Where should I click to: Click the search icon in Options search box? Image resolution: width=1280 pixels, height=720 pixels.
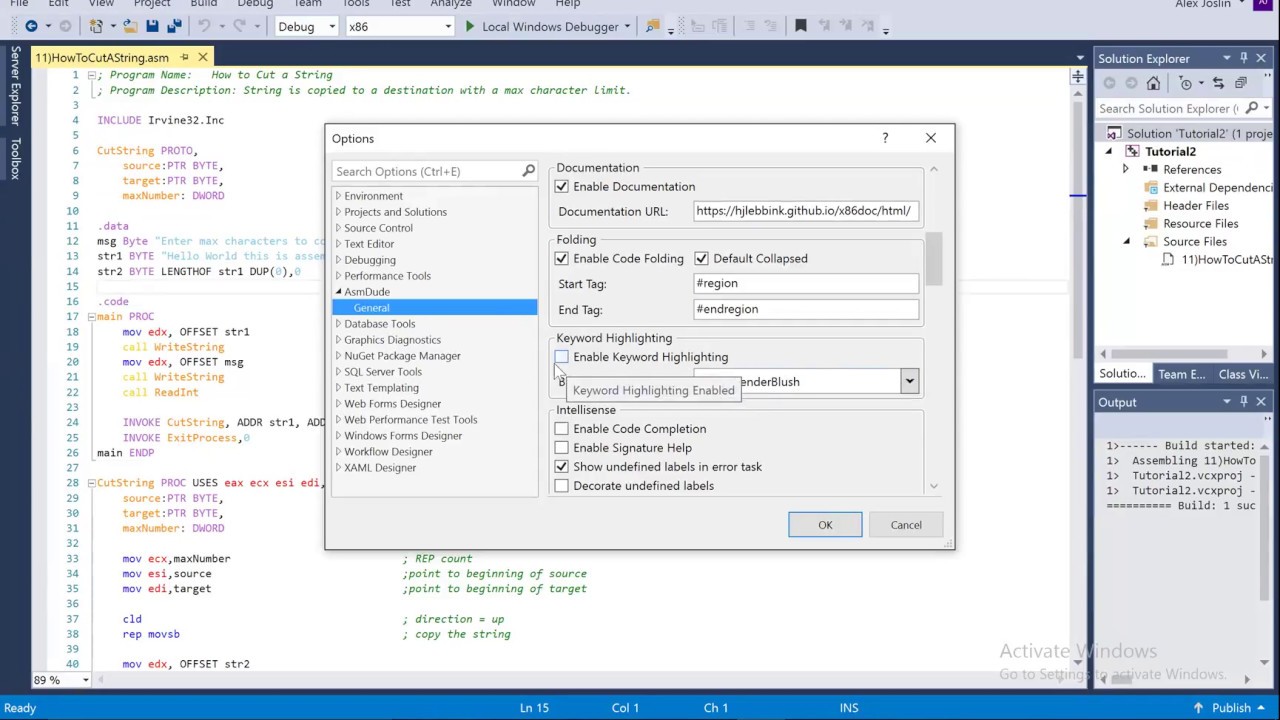coord(528,171)
